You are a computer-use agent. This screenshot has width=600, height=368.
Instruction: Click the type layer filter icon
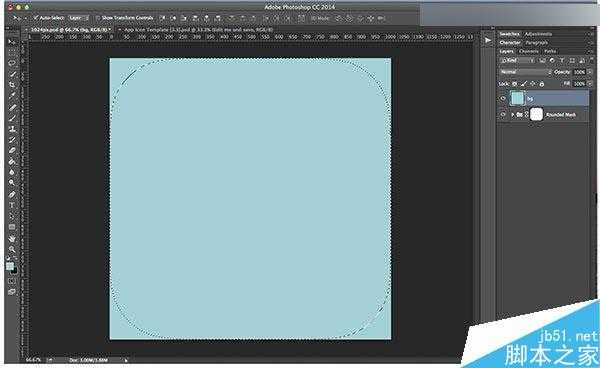562,60
